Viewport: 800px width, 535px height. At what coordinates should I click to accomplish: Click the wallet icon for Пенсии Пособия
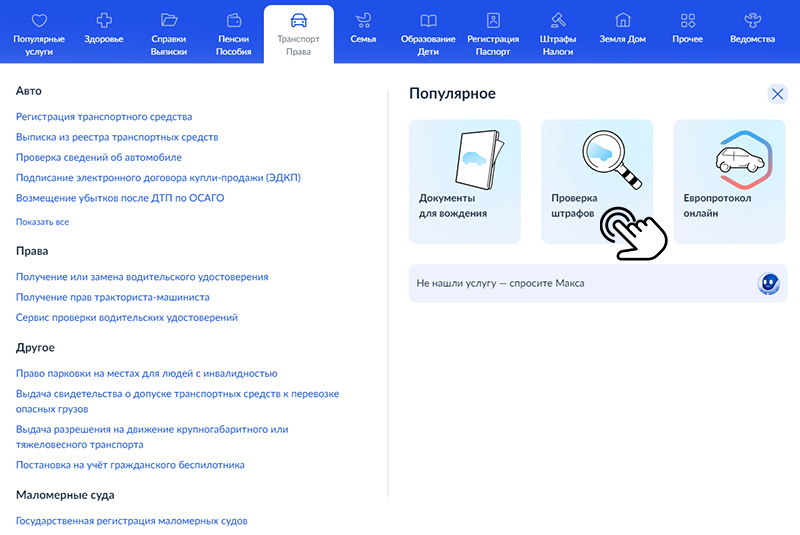(x=234, y=20)
